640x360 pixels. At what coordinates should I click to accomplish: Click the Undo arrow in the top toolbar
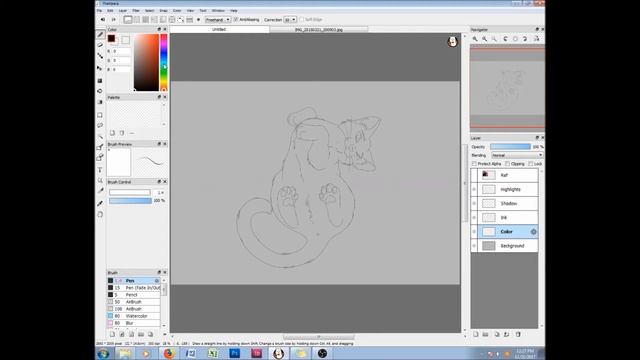[x=103, y=20]
